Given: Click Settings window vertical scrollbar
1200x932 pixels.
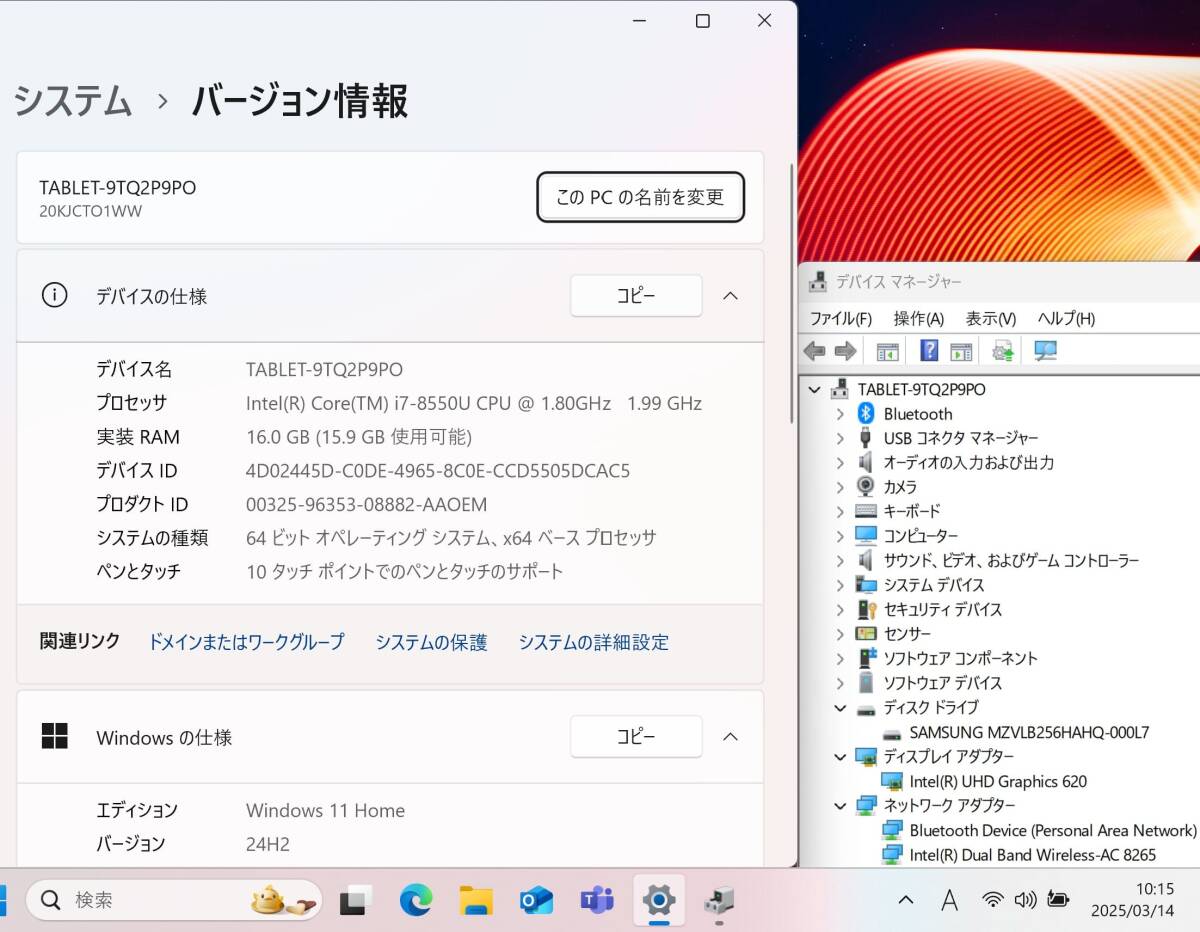Looking at the screenshot, I should click(x=792, y=292).
